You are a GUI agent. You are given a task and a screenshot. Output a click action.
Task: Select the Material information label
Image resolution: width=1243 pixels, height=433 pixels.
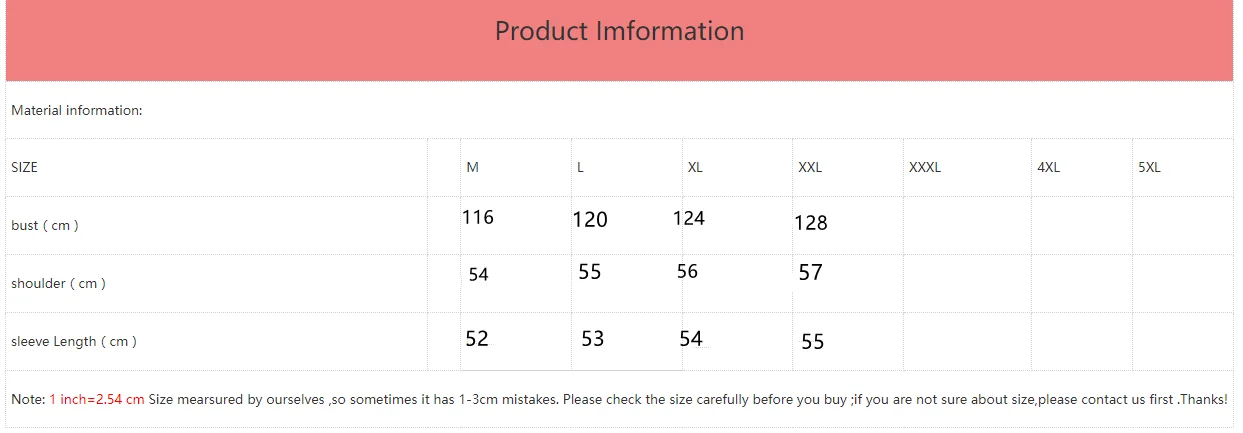tap(77, 110)
